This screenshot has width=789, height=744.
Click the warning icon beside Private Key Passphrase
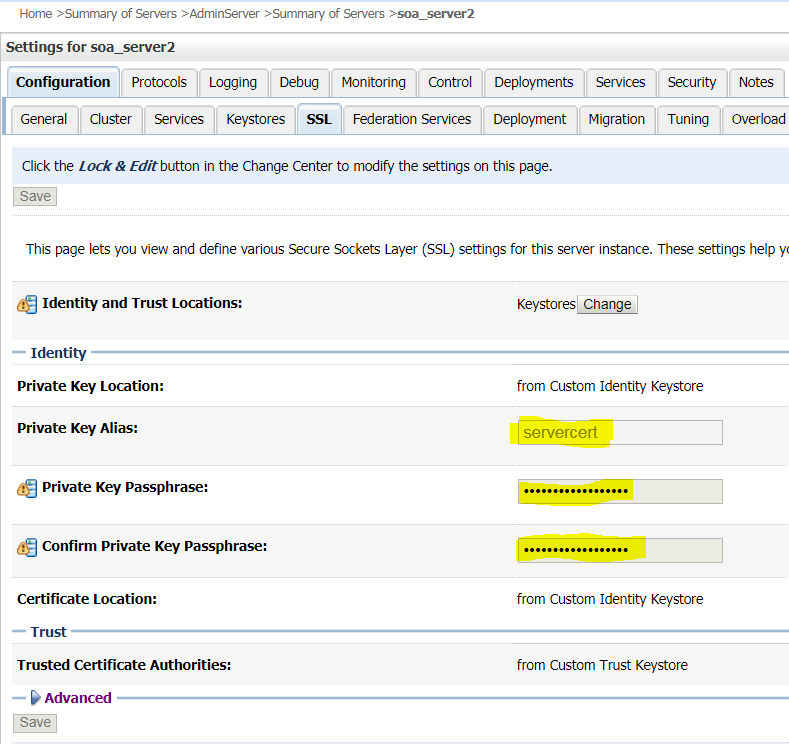point(27,489)
